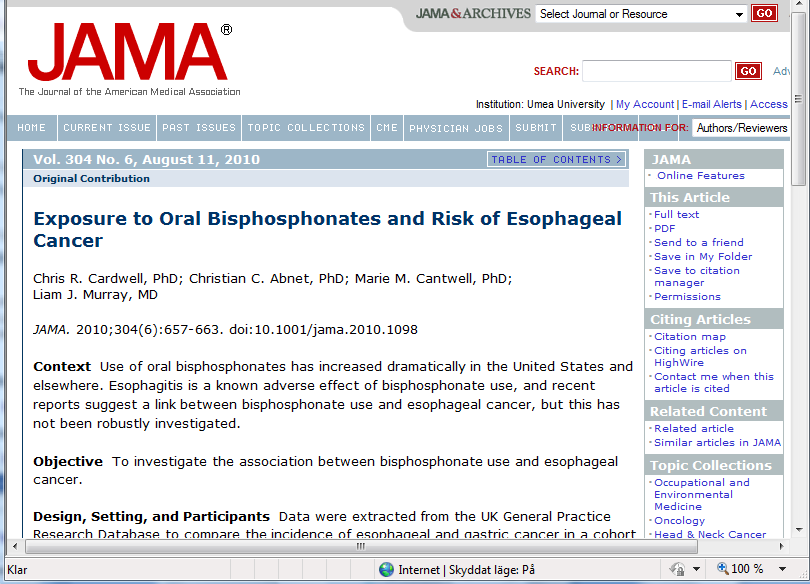
Task: Click the 'Objective' abstract heading
Action: point(68,461)
